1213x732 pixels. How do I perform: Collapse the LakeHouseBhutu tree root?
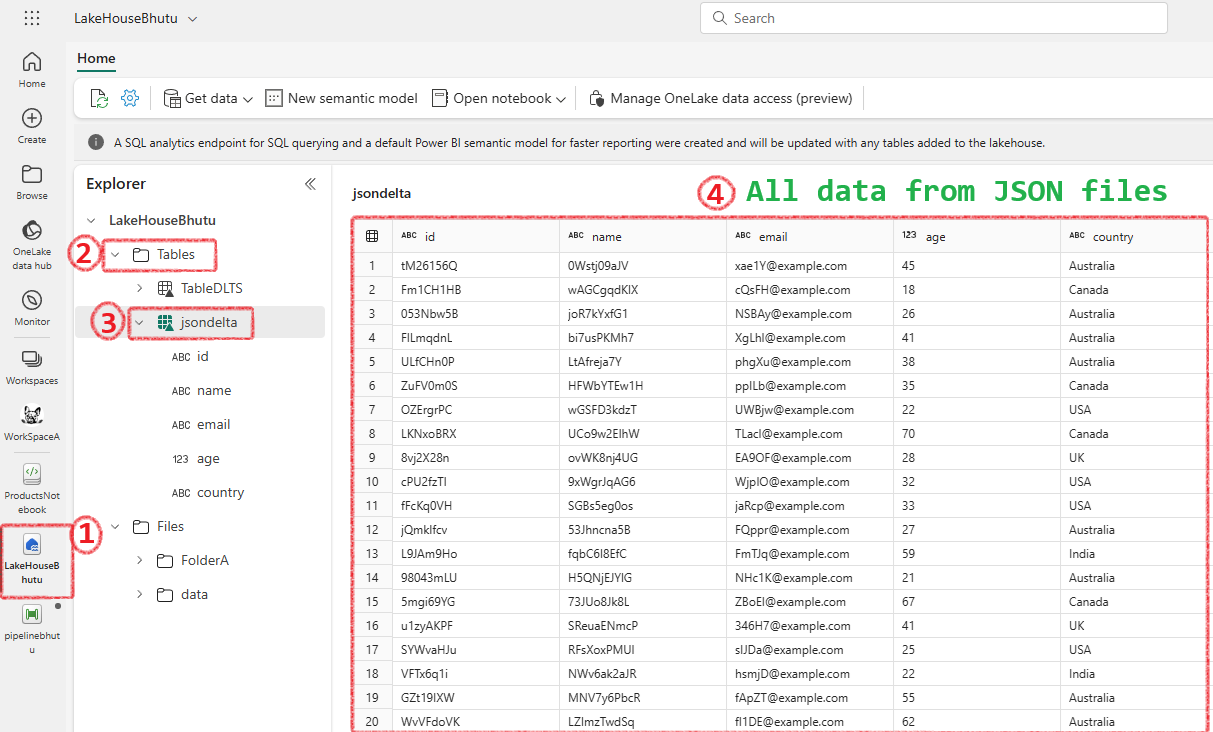point(92,220)
